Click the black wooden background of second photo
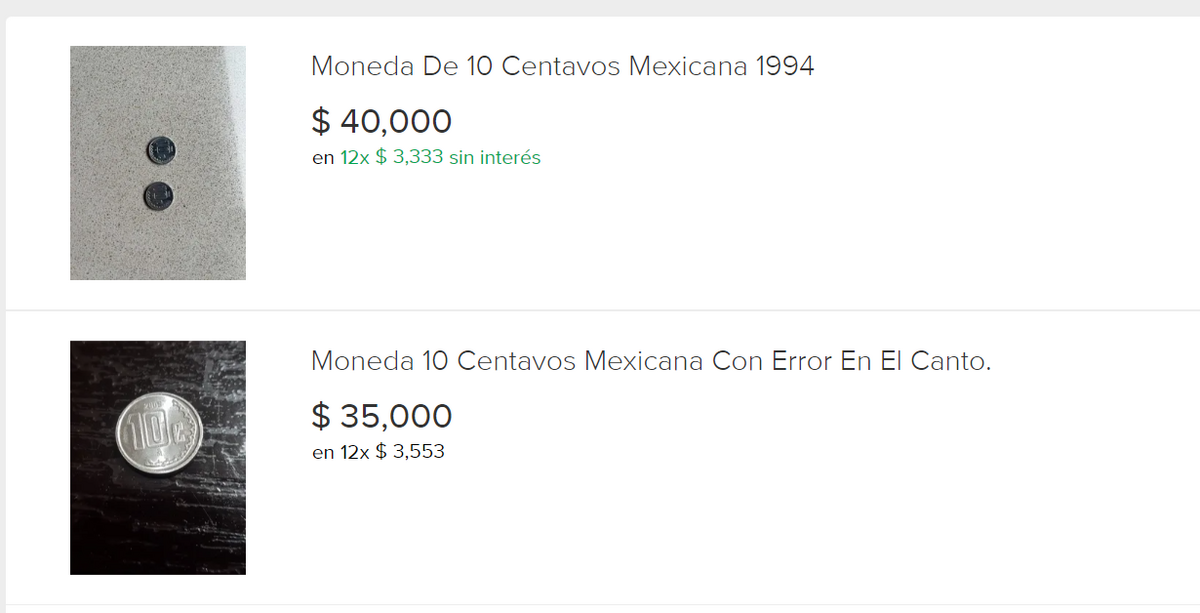 click(x=158, y=530)
